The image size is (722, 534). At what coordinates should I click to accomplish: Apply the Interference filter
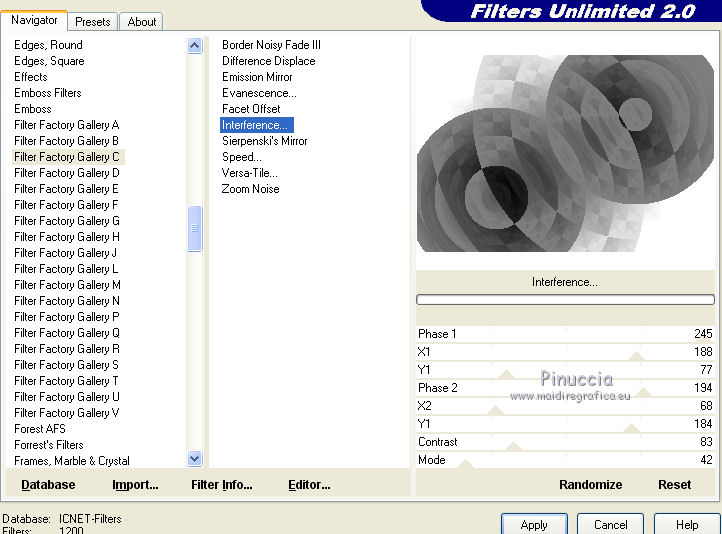pyautogui.click(x=534, y=525)
